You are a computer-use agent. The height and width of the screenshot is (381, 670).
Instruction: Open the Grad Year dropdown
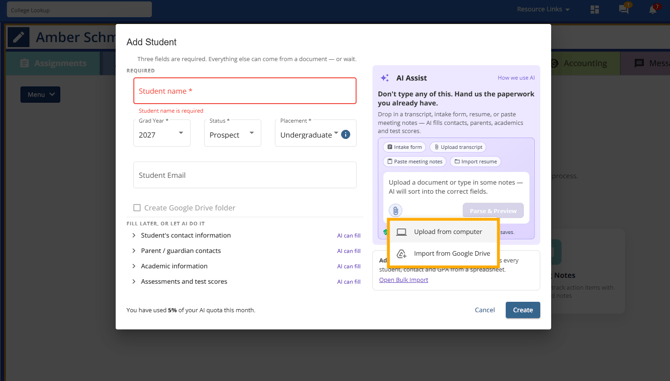(162, 133)
